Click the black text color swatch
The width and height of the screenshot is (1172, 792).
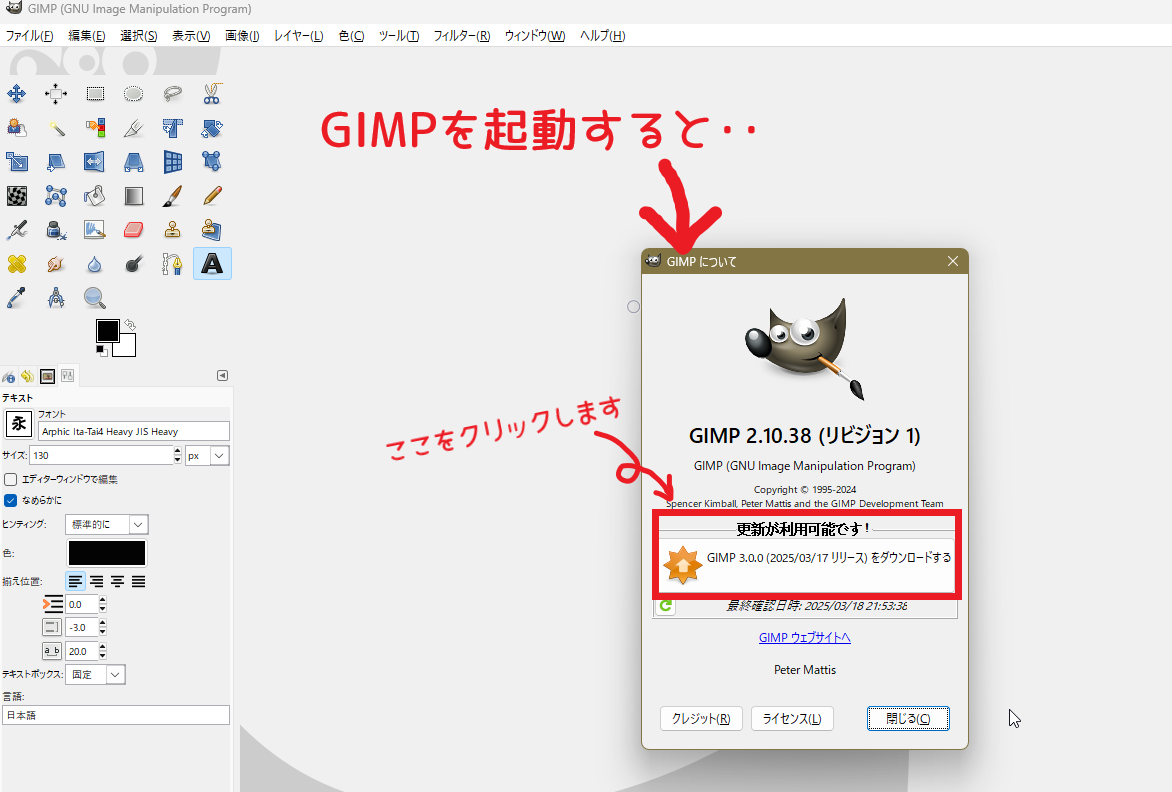point(106,552)
